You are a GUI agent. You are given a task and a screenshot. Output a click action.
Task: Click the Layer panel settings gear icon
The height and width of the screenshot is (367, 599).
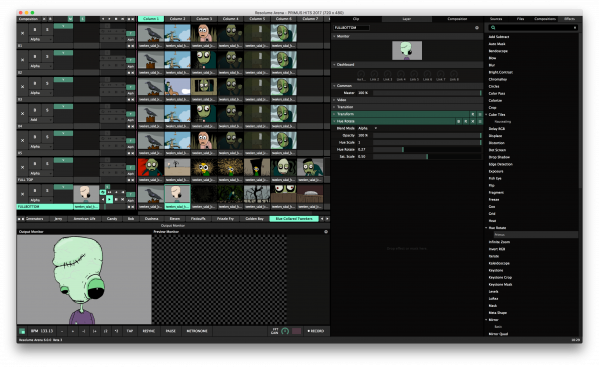pyautogui.click(x=477, y=28)
